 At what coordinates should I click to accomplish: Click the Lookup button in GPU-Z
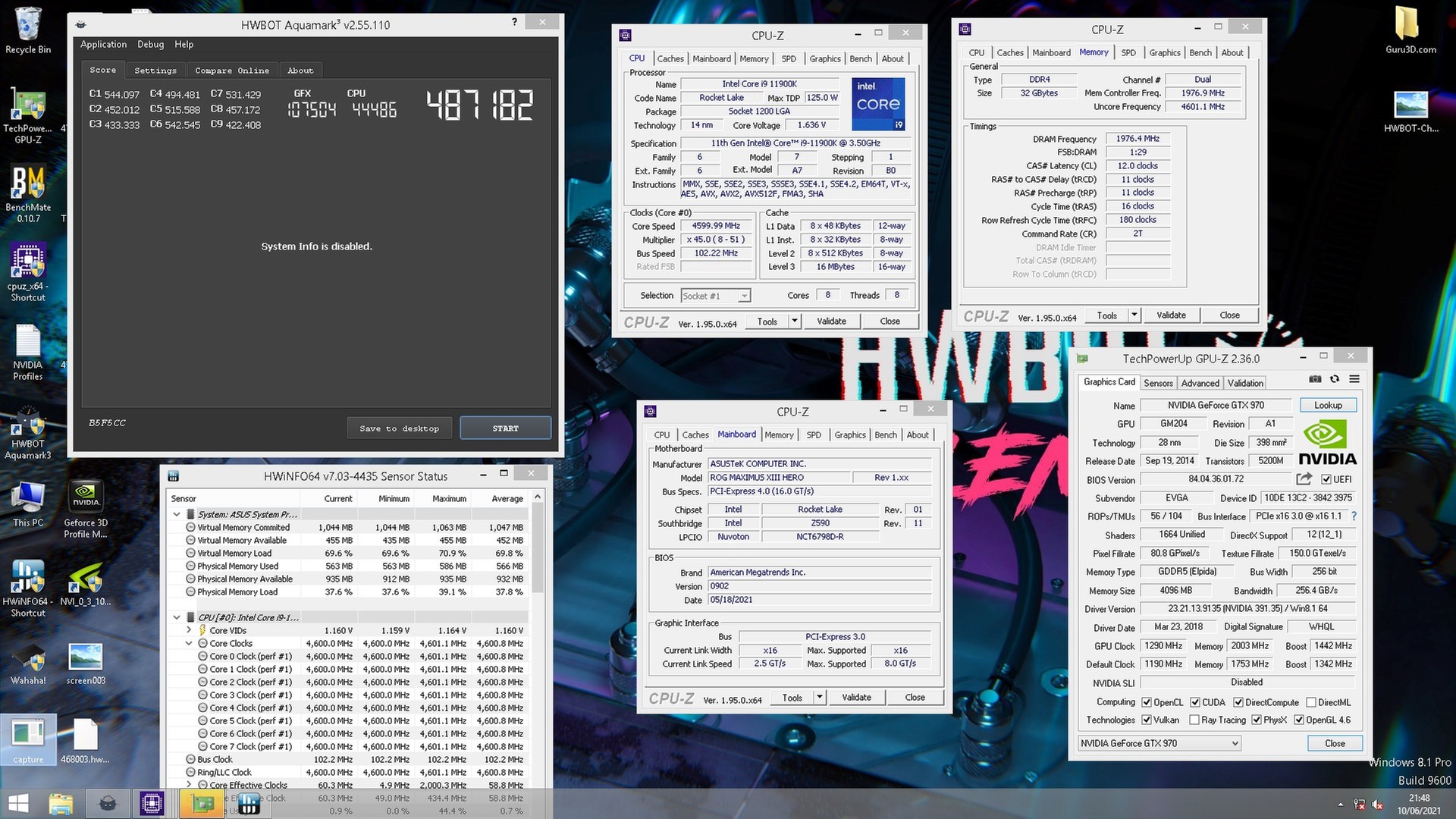click(x=1328, y=405)
